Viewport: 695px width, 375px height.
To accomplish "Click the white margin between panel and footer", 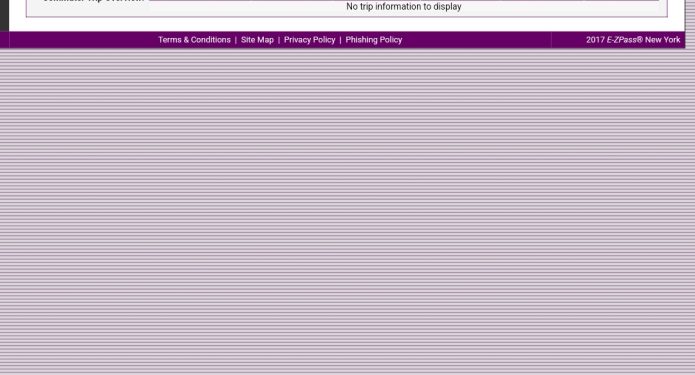I will 347,24.
